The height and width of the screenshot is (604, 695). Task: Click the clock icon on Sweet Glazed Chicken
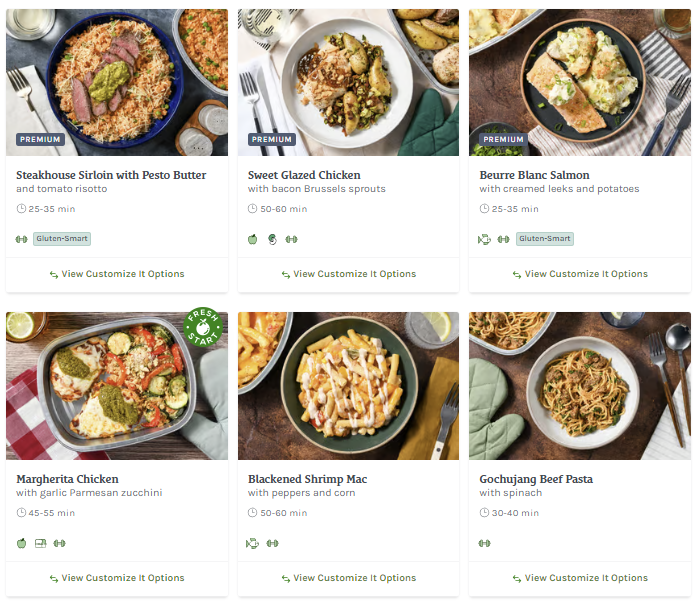click(x=252, y=209)
